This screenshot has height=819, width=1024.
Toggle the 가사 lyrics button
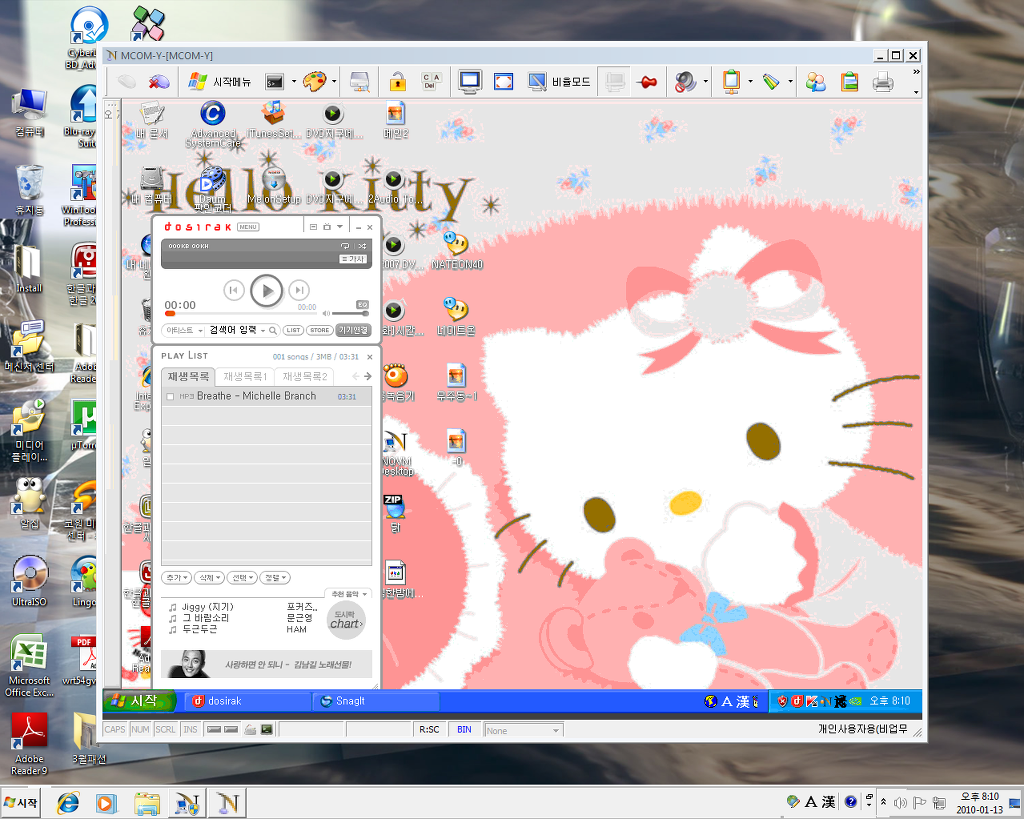tap(353, 259)
